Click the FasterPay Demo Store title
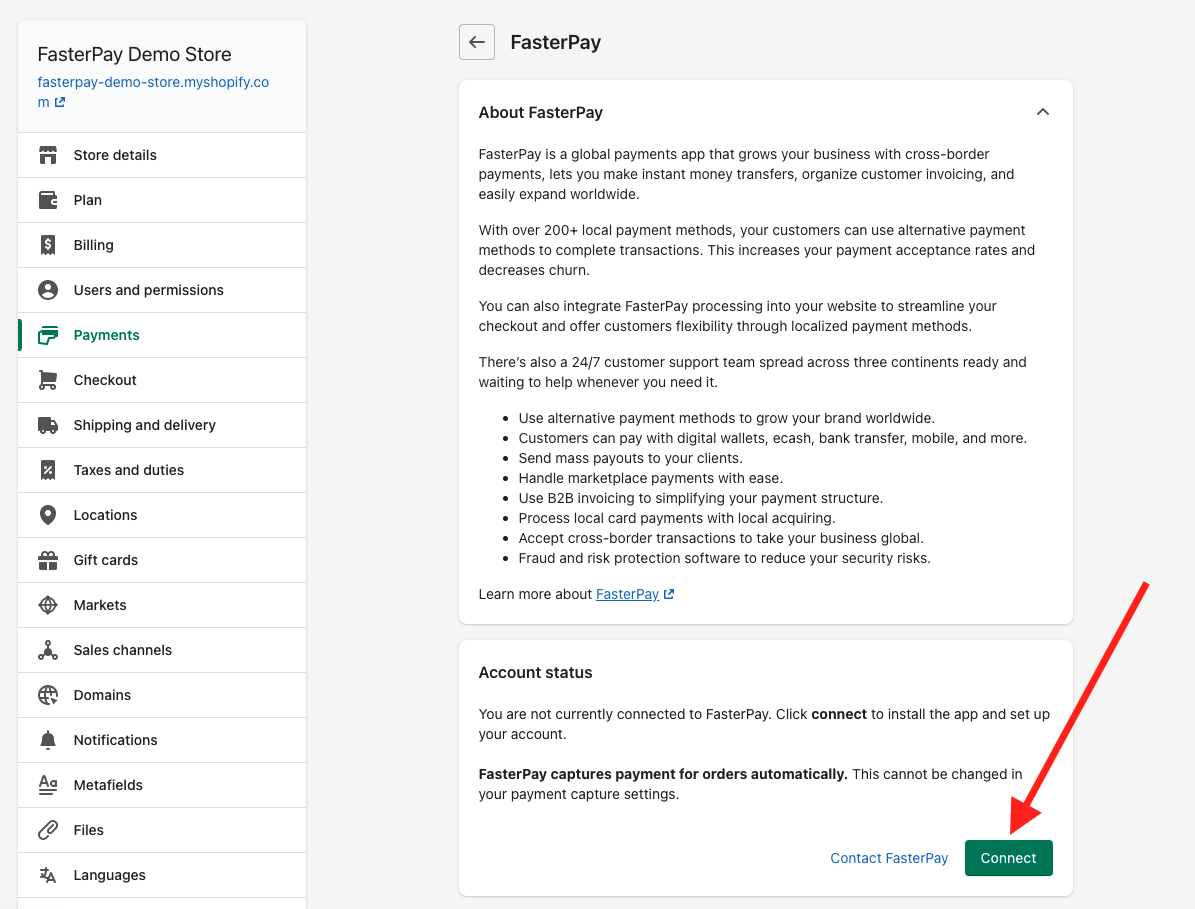Viewport: 1195px width, 909px height. click(x=134, y=54)
